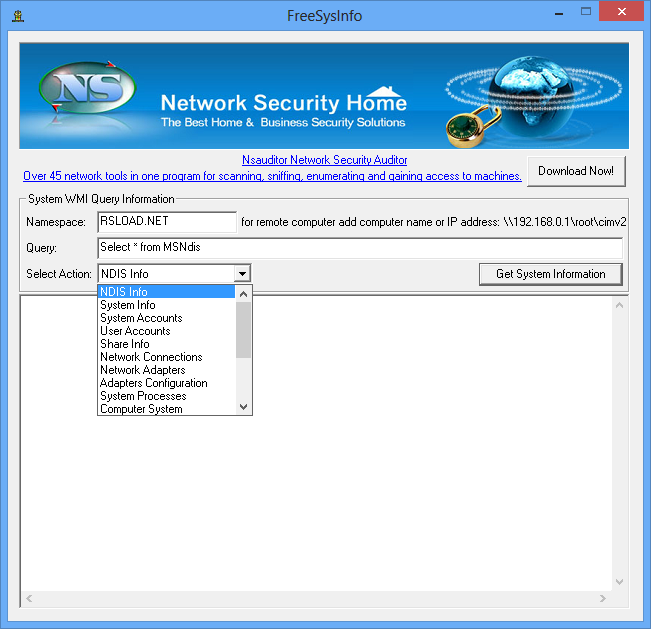Pick Network Adapters in the dropdown
651x629 pixels.
(167, 370)
